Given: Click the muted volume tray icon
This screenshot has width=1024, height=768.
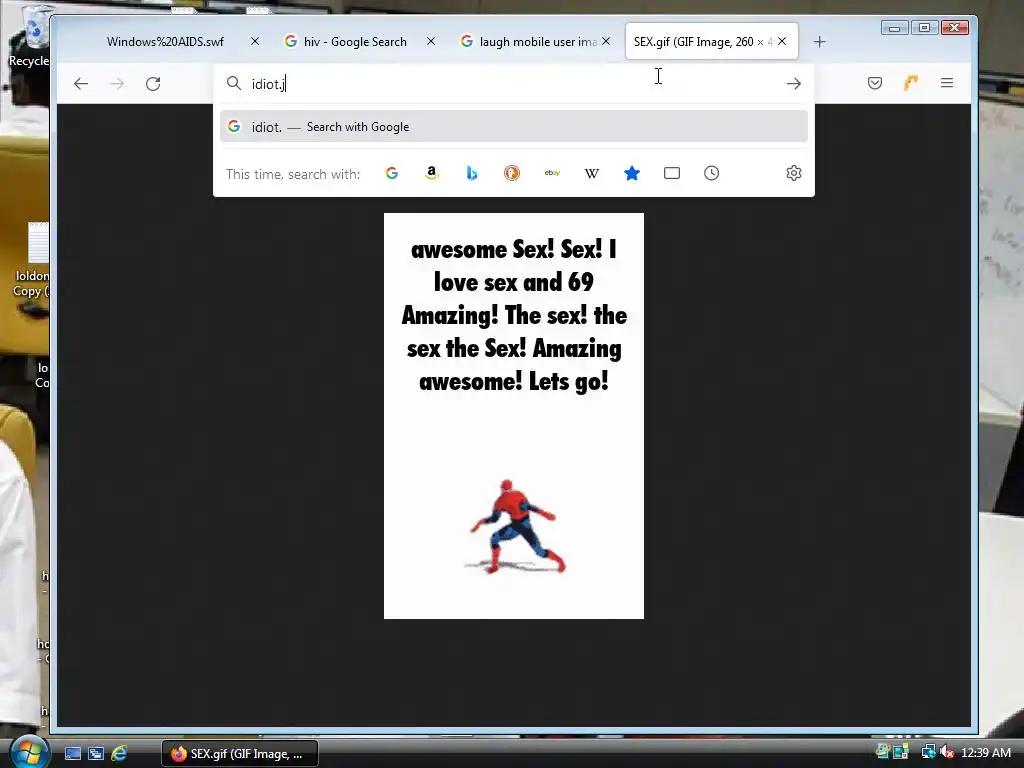Looking at the screenshot, I should click(x=947, y=752).
